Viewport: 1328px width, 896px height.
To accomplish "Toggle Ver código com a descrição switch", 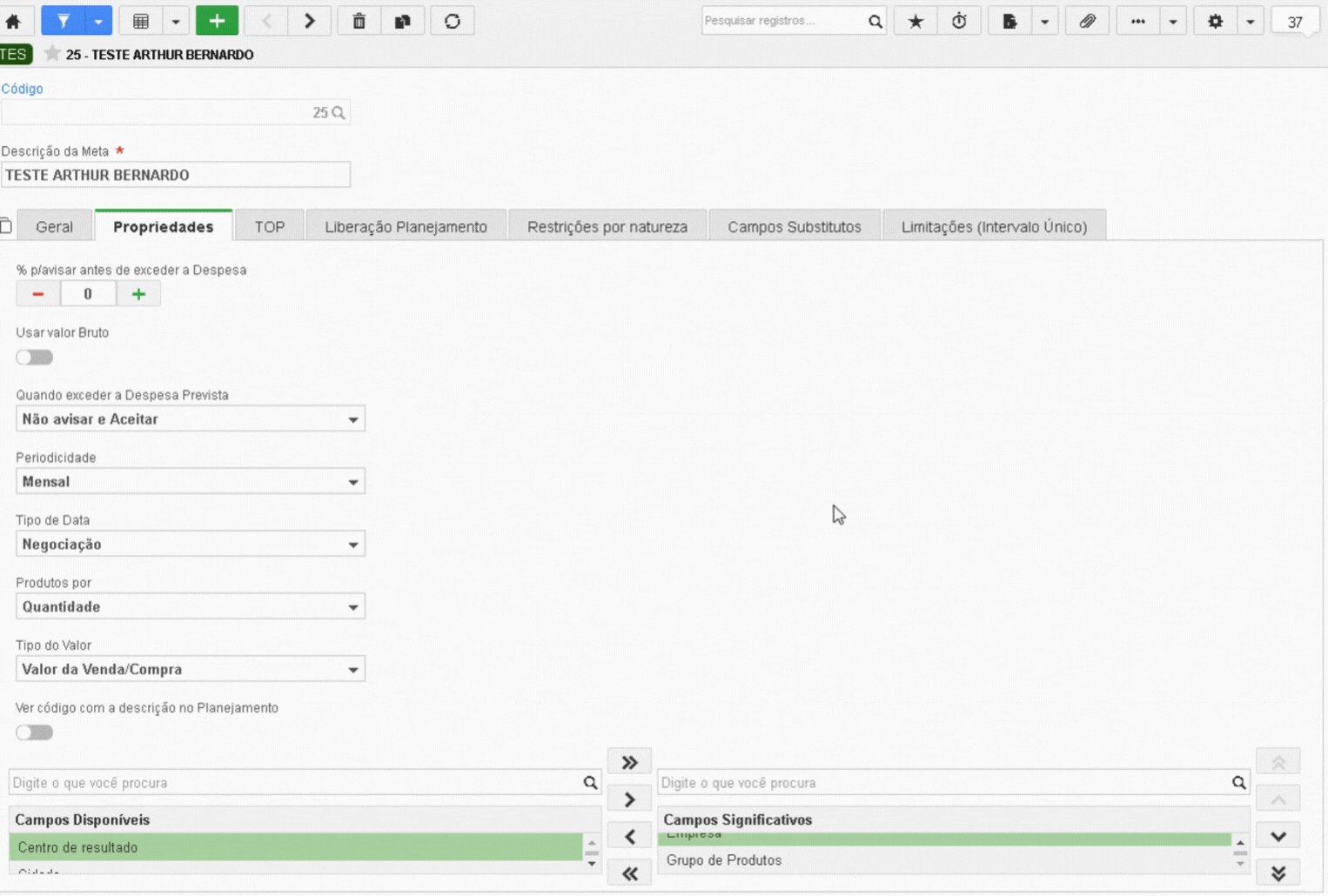I will point(35,732).
